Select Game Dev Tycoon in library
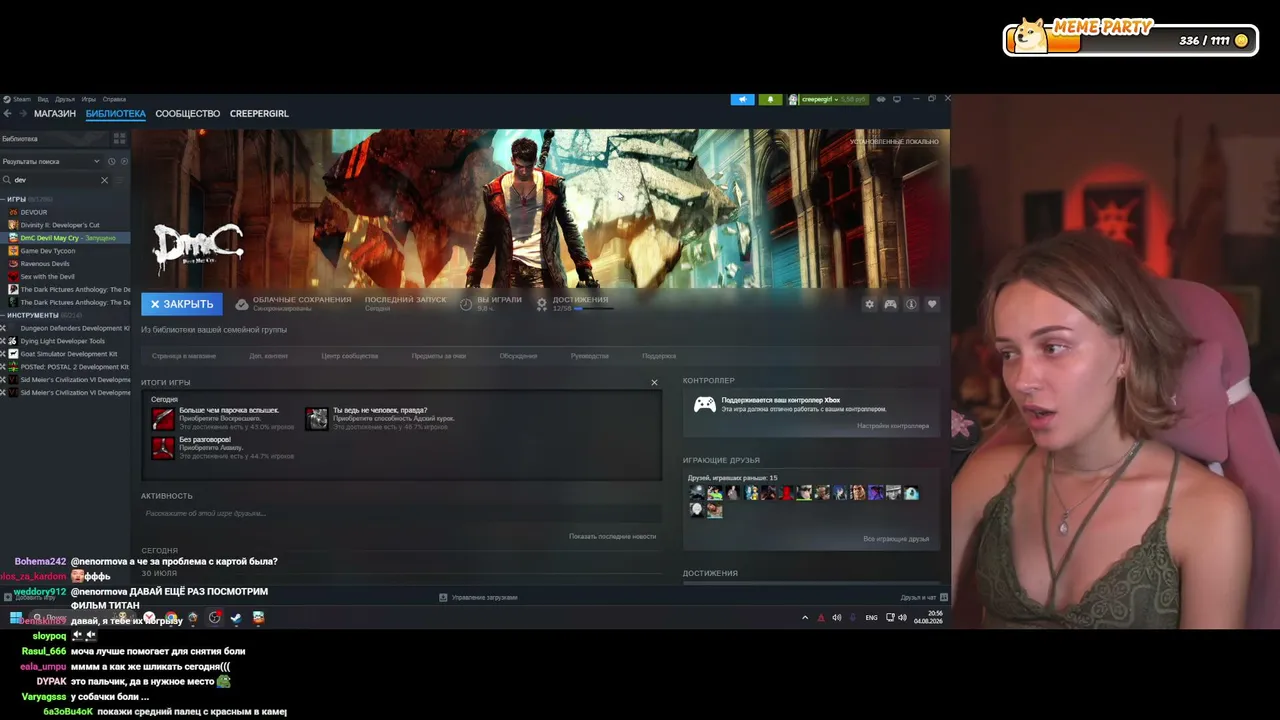This screenshot has width=1280, height=720. [x=48, y=251]
